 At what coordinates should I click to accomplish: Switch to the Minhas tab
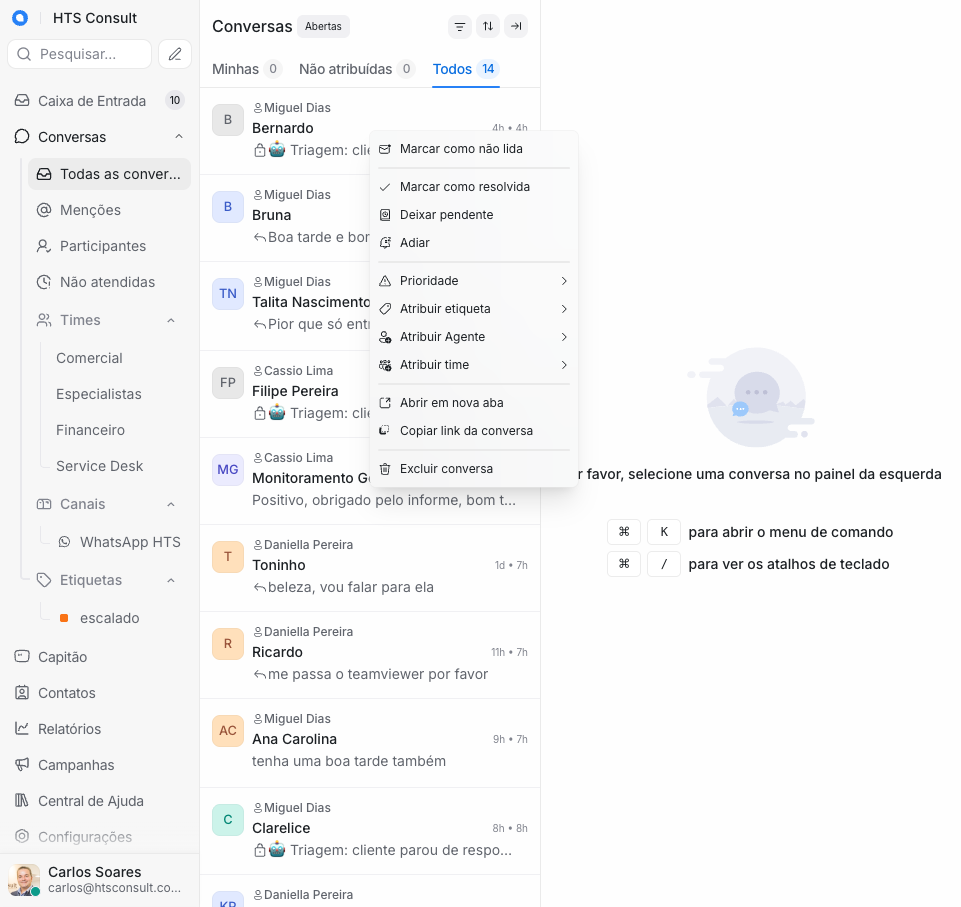coord(246,69)
